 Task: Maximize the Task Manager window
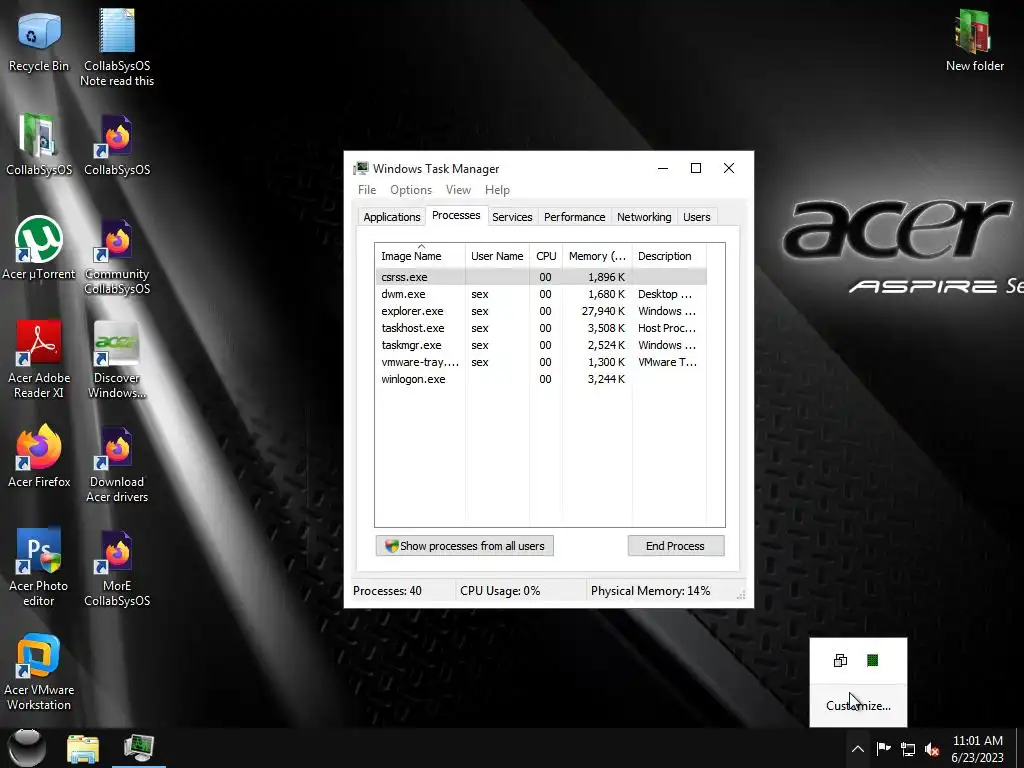point(696,168)
